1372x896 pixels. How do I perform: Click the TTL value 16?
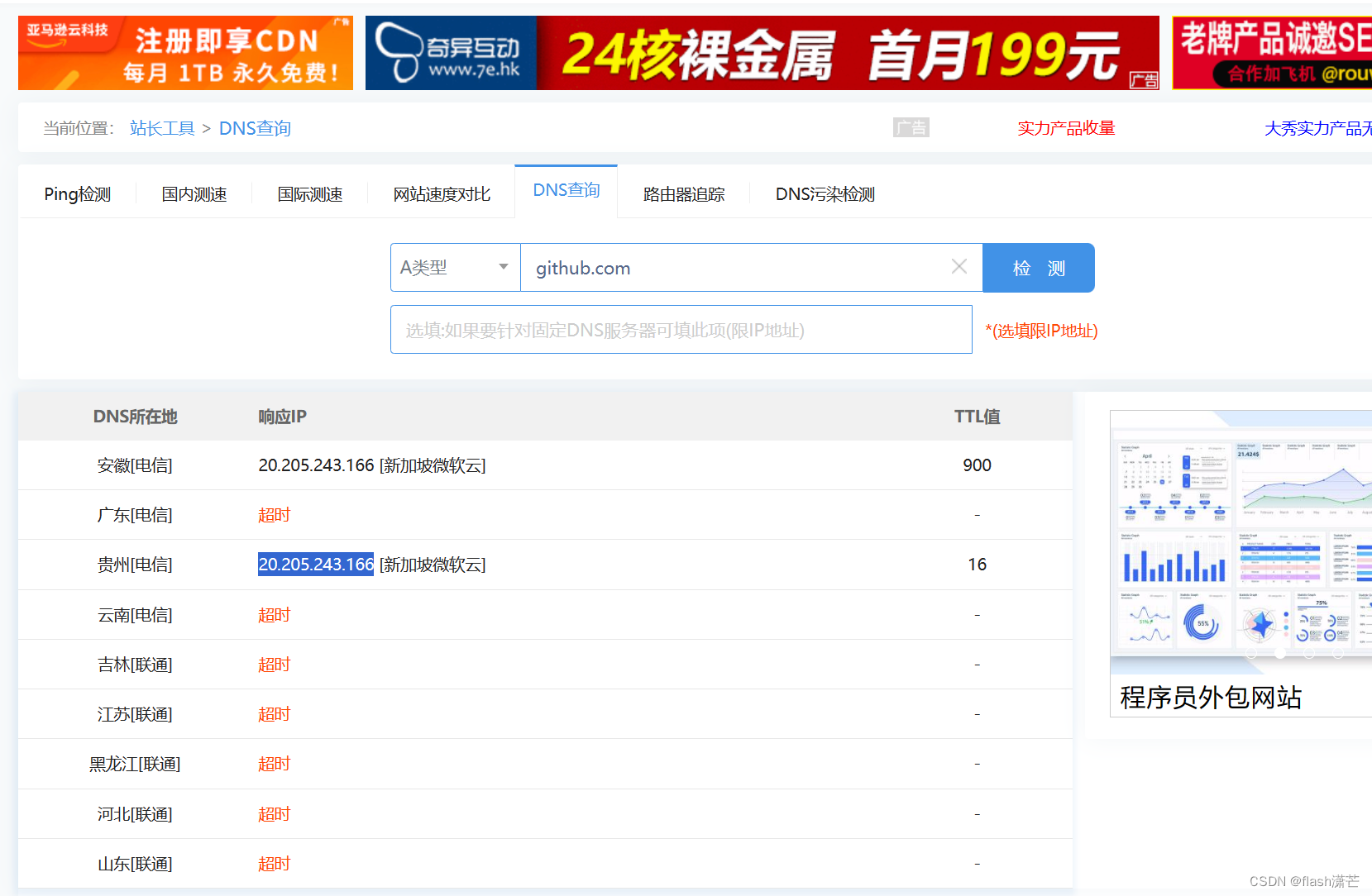point(977,565)
